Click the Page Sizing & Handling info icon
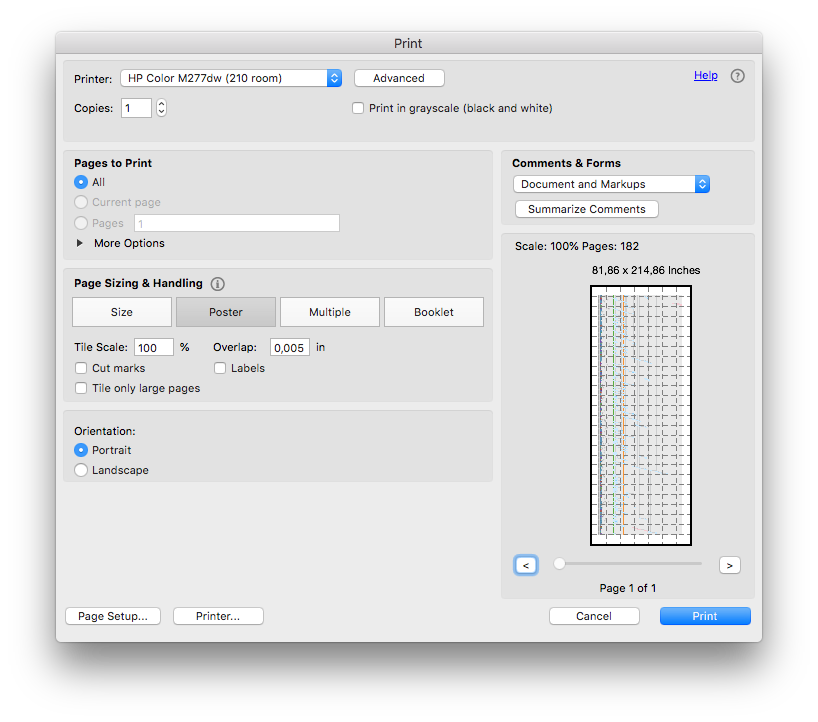This screenshot has height=722, width=818. (217, 284)
